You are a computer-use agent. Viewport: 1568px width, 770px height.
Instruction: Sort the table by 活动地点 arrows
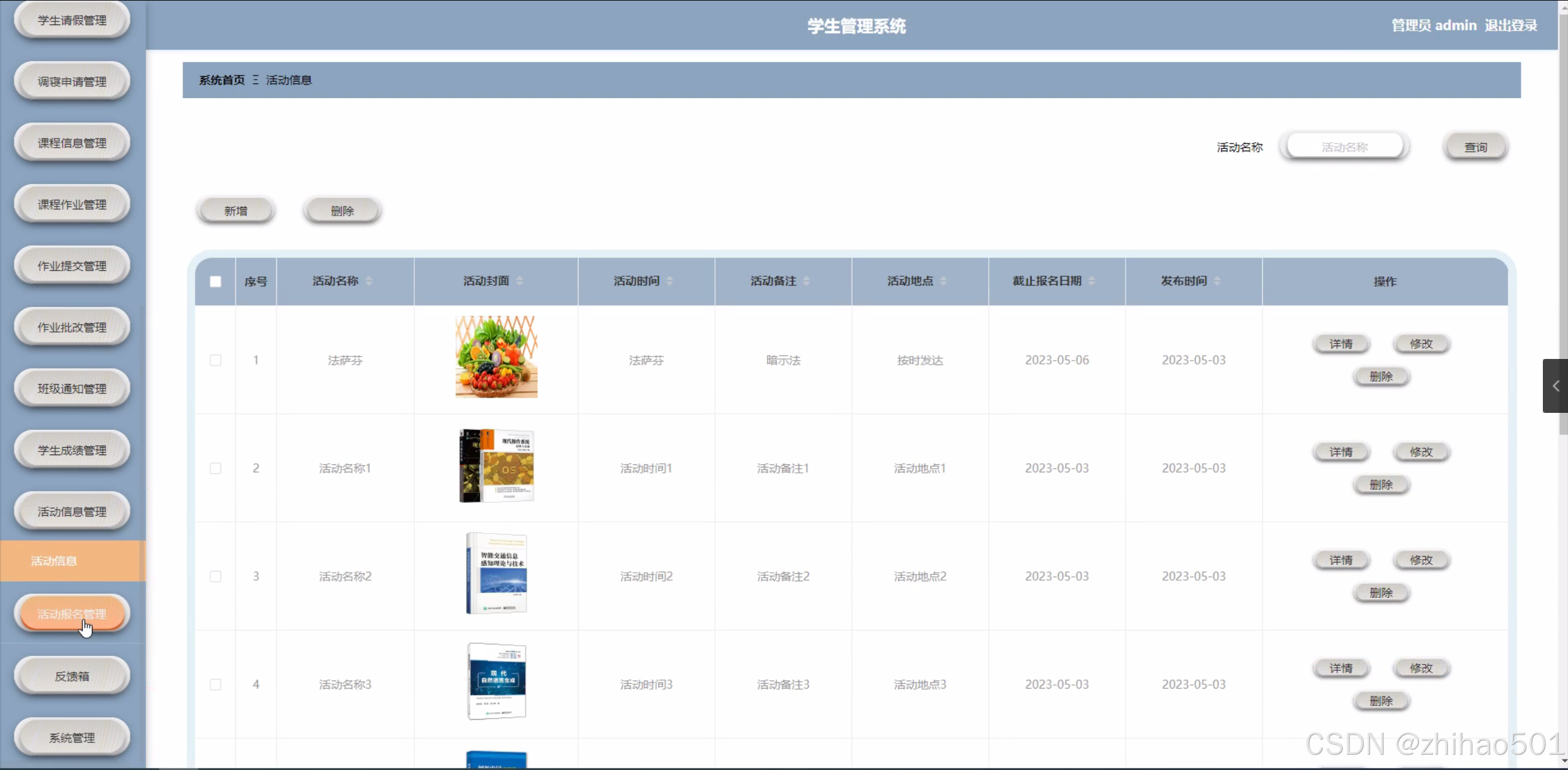[x=944, y=281]
